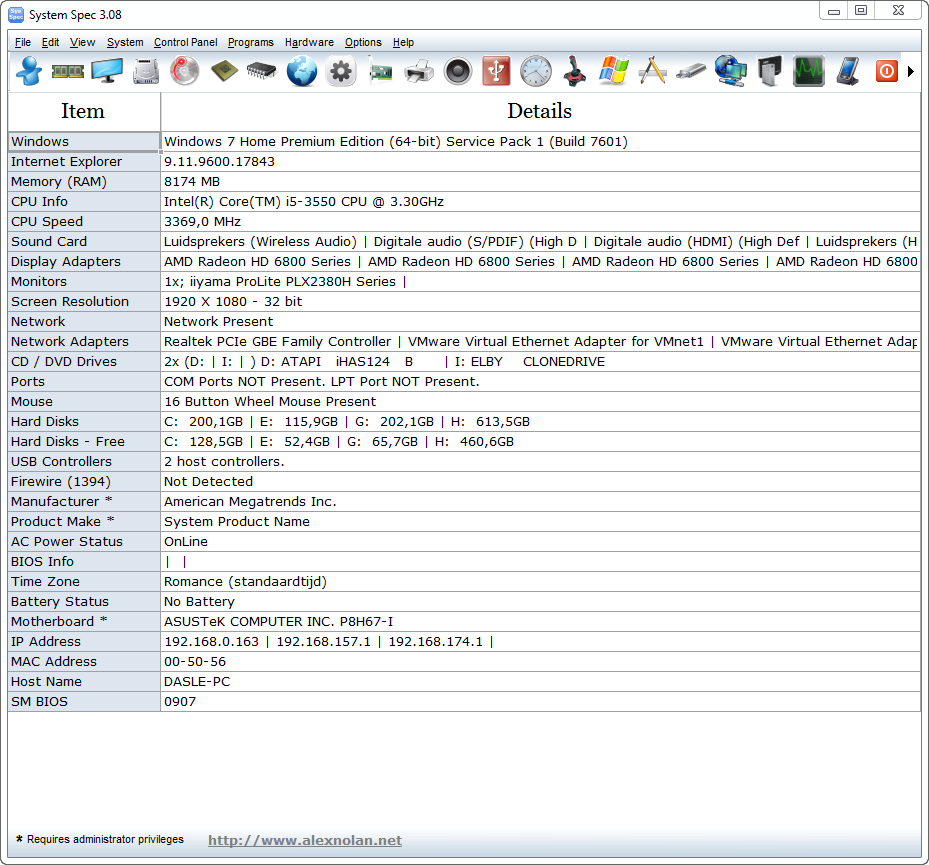Click the RAM memory stick toolbar icon
The width and height of the screenshot is (929, 865).
pos(67,71)
